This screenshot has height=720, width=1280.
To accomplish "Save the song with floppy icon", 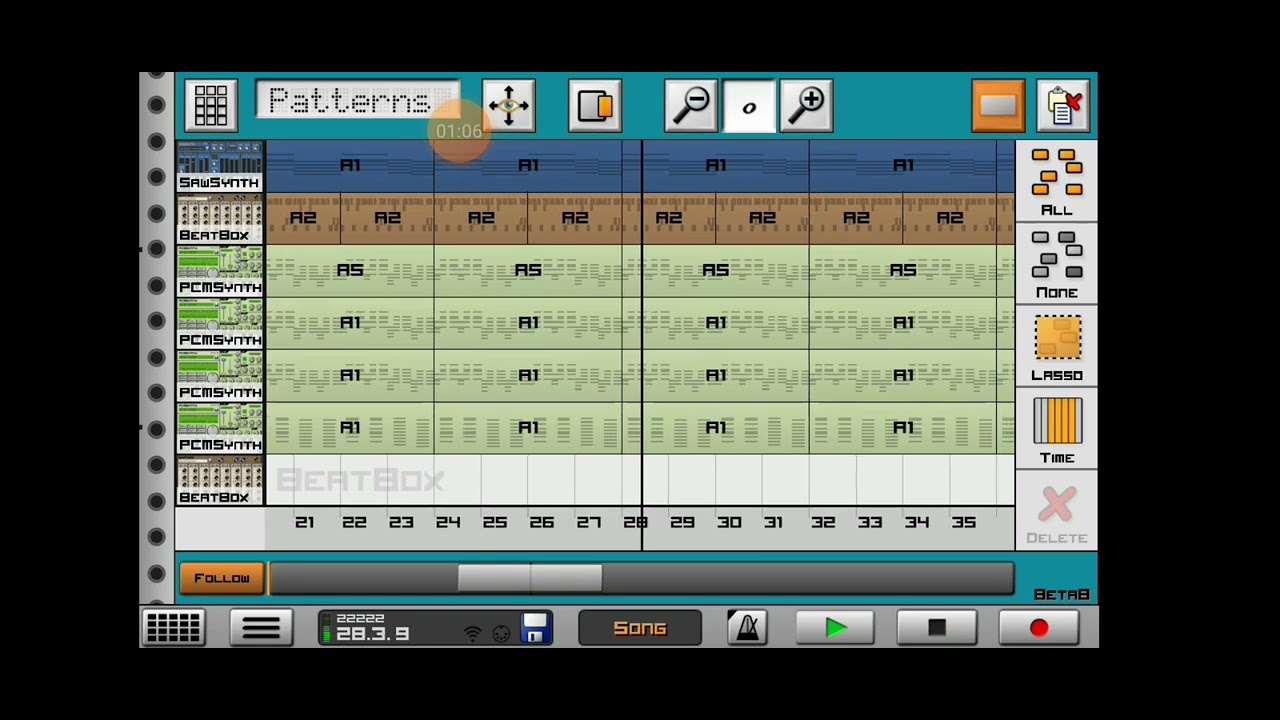I will (536, 628).
